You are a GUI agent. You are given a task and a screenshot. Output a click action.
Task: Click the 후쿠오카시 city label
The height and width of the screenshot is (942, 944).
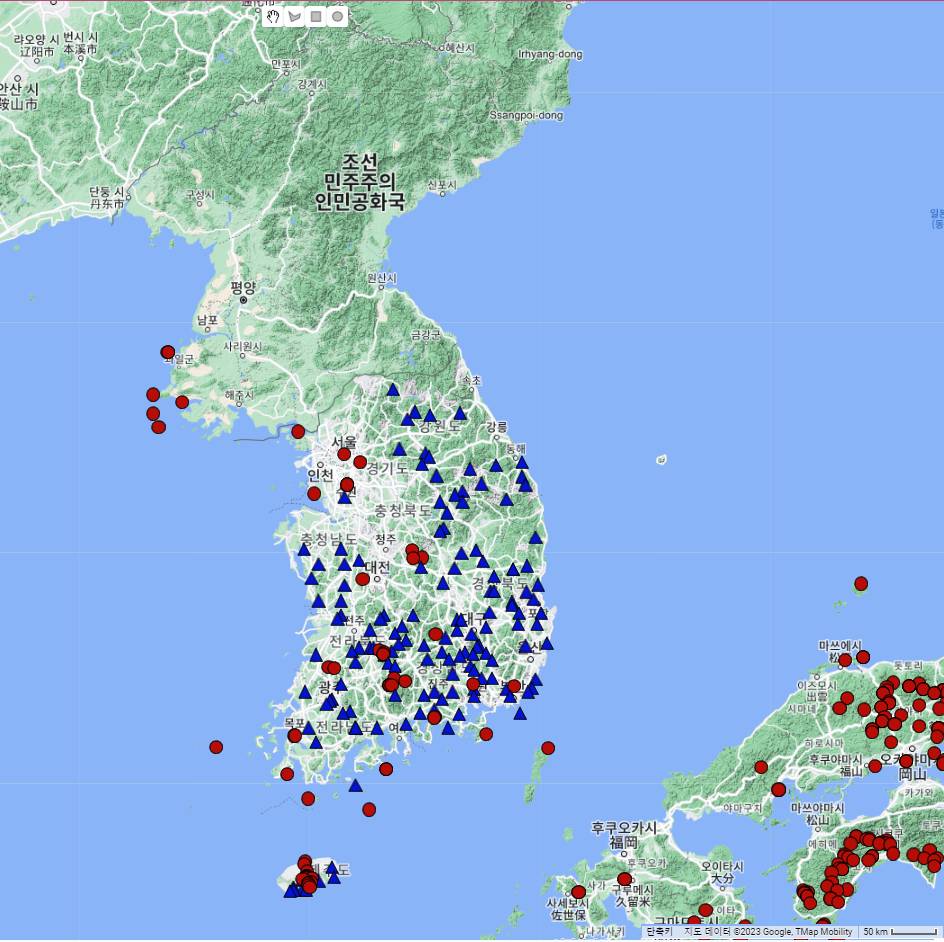(624, 828)
